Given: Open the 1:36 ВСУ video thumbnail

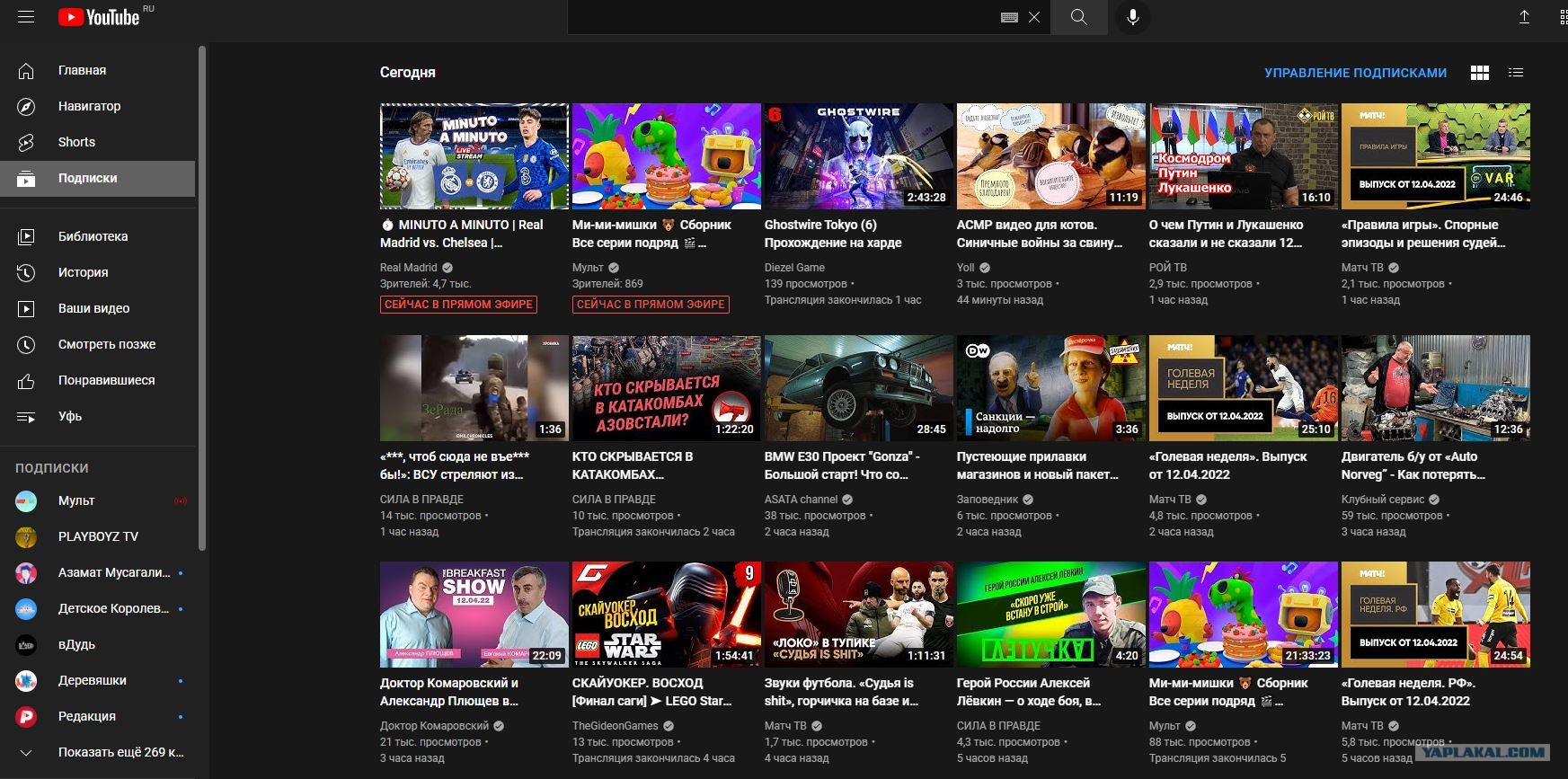Looking at the screenshot, I should coord(474,388).
